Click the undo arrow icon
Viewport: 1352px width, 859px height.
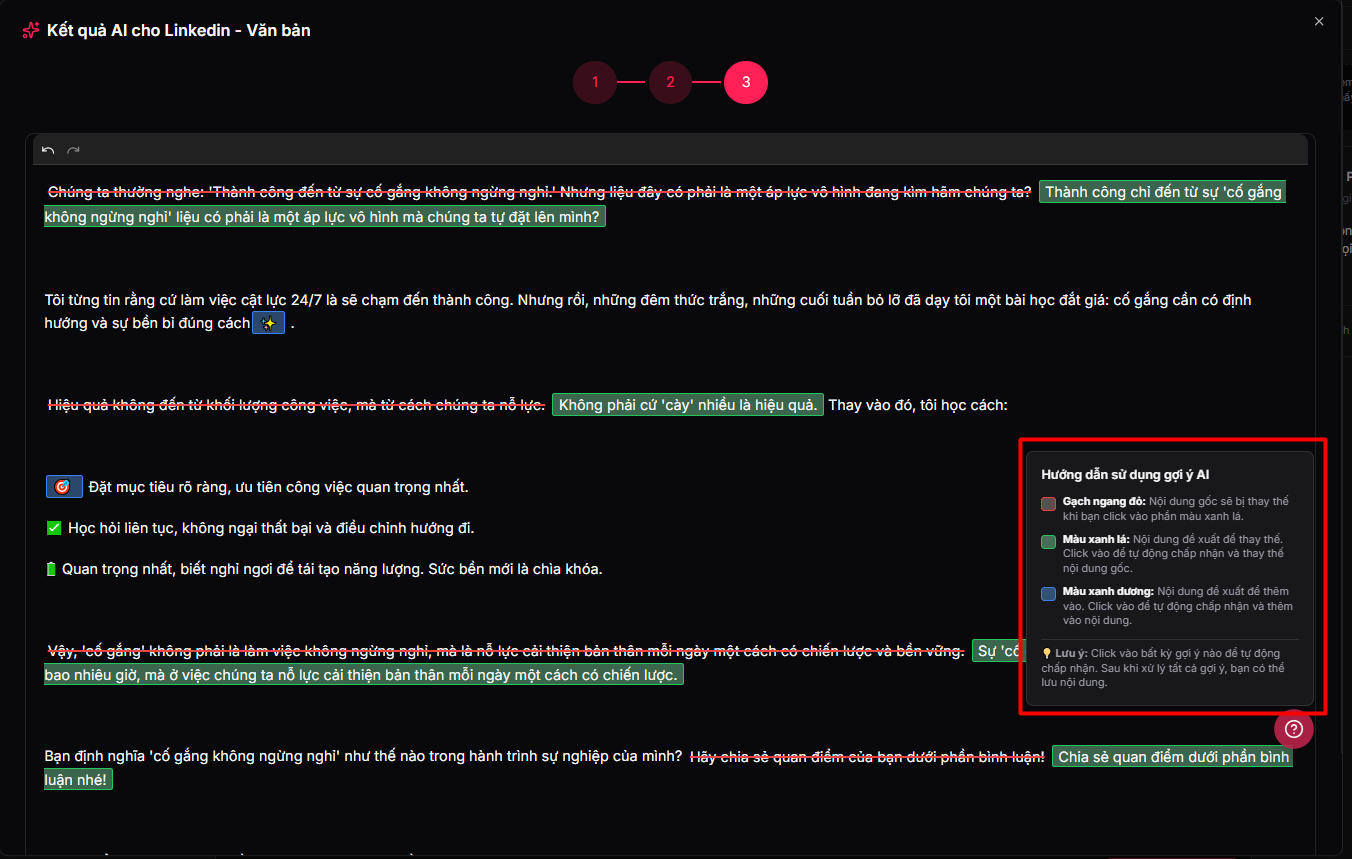click(x=48, y=150)
